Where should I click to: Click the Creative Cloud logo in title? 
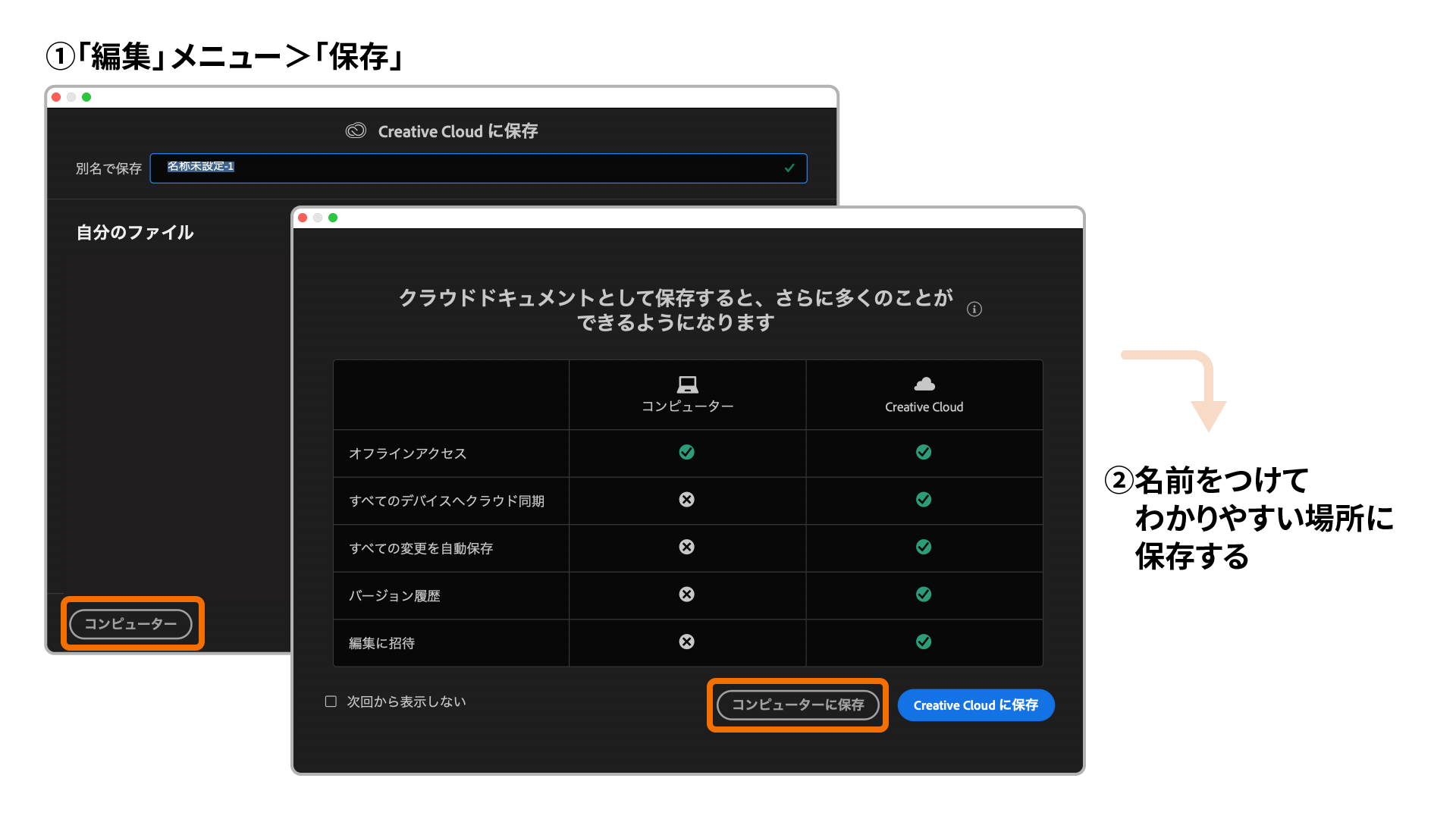coord(356,131)
